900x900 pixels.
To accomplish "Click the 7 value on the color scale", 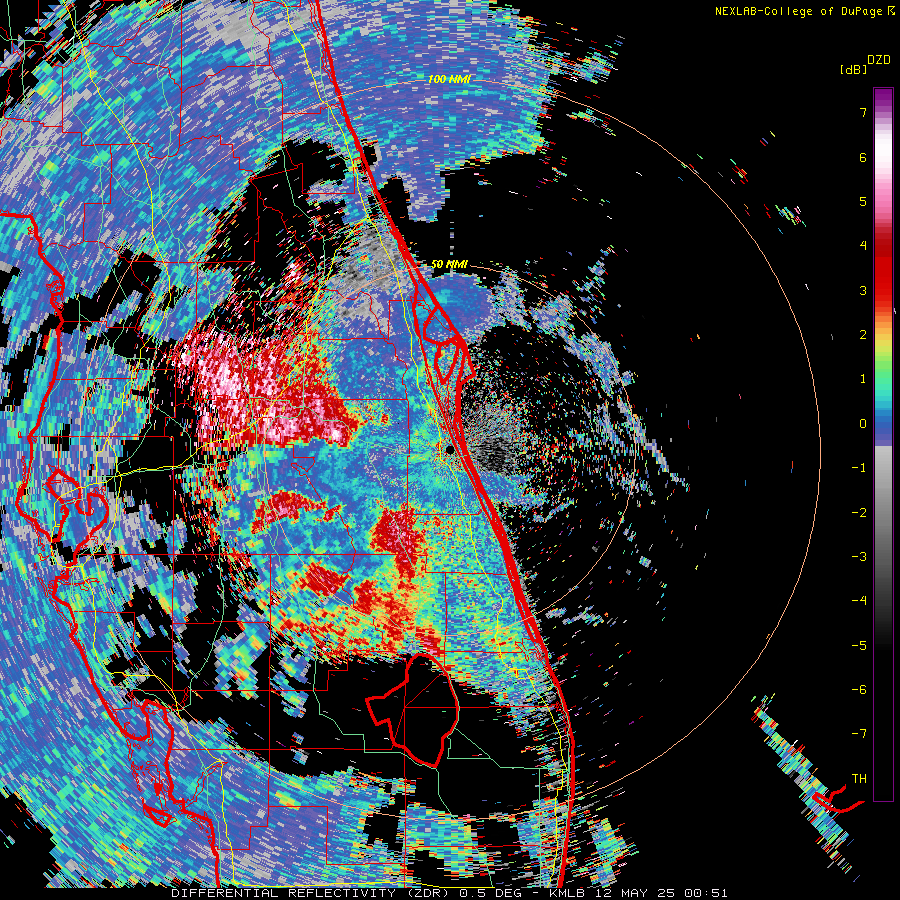I will pyautogui.click(x=863, y=112).
